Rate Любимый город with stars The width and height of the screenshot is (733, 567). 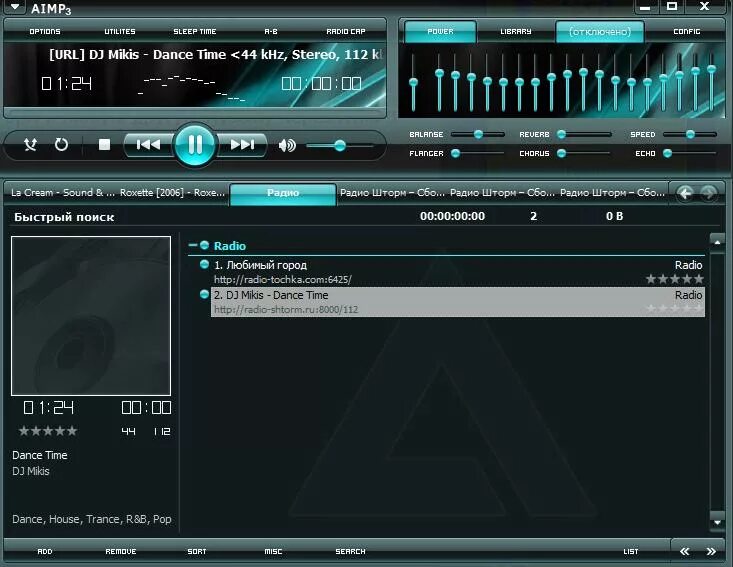pos(674,279)
